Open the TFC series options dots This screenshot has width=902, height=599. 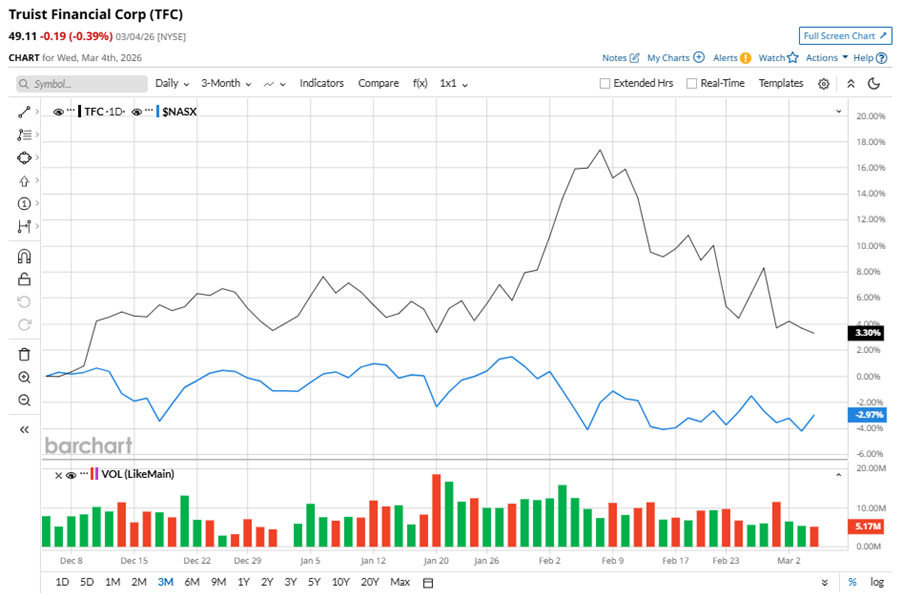(71, 110)
